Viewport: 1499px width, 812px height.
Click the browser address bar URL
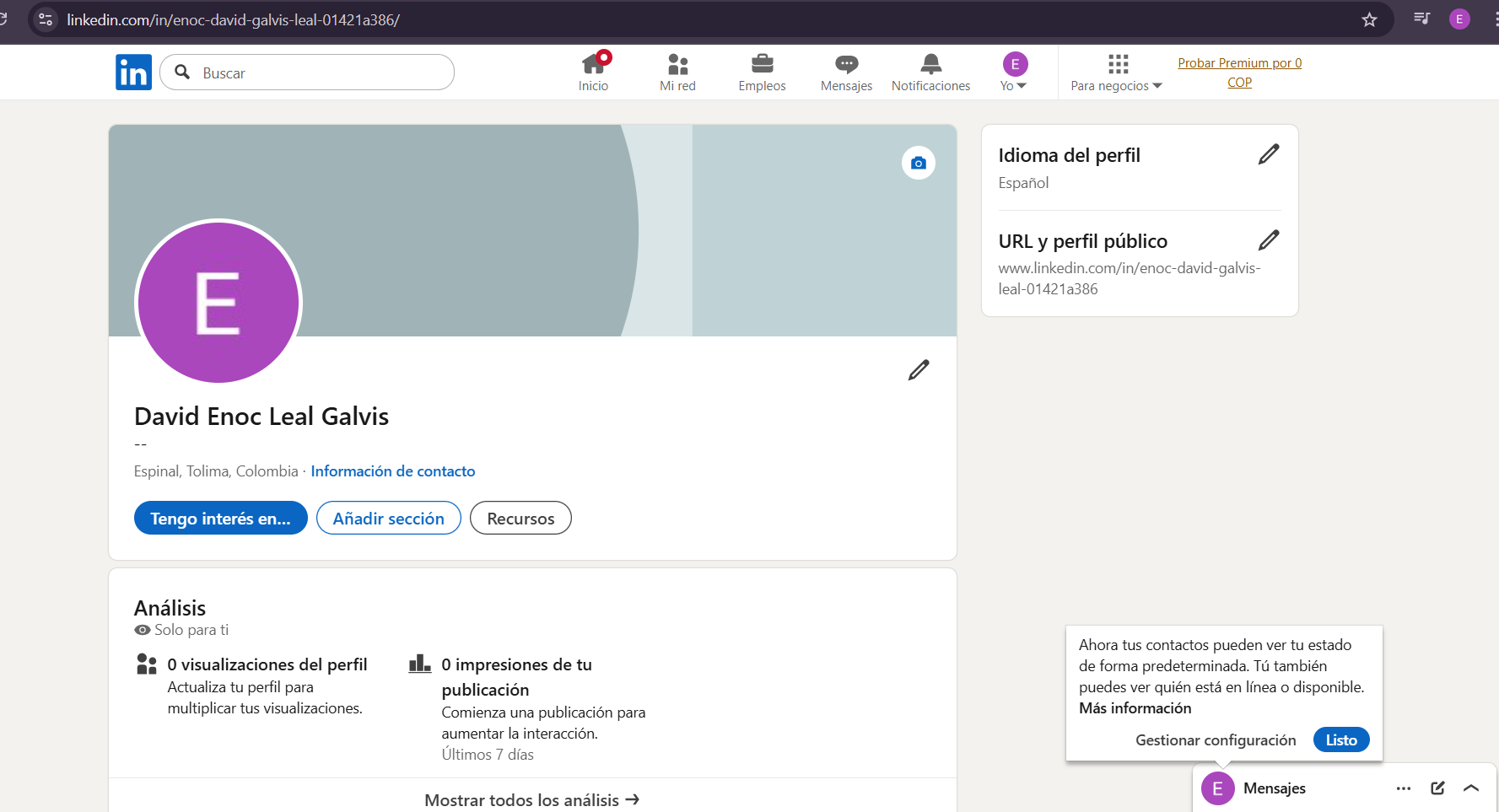[x=233, y=19]
